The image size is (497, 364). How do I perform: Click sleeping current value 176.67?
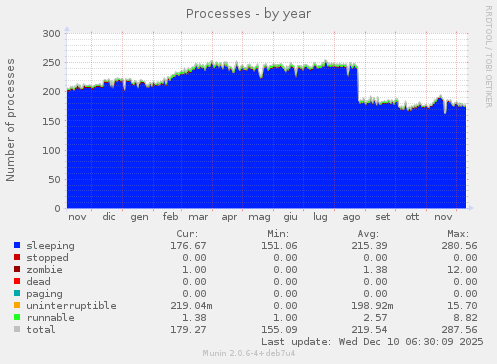[188, 246]
